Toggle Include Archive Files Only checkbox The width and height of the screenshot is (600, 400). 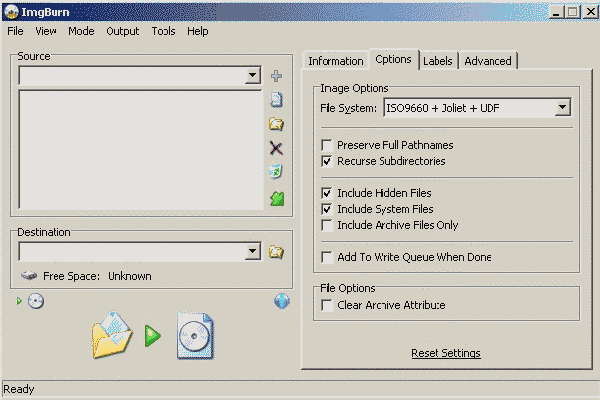(x=327, y=225)
